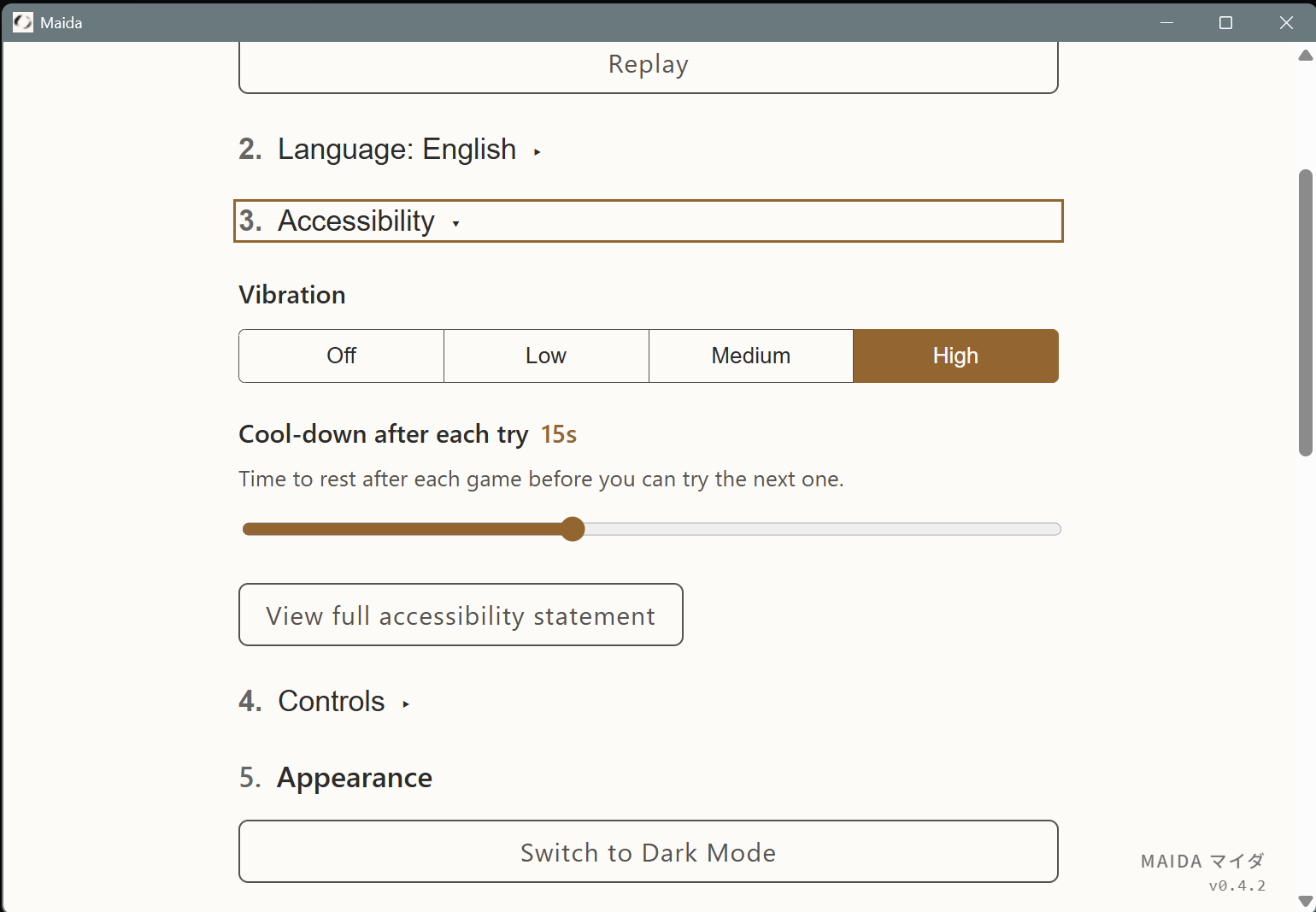Select Medium vibration level
The height and width of the screenshot is (912, 1316).
[751, 356]
